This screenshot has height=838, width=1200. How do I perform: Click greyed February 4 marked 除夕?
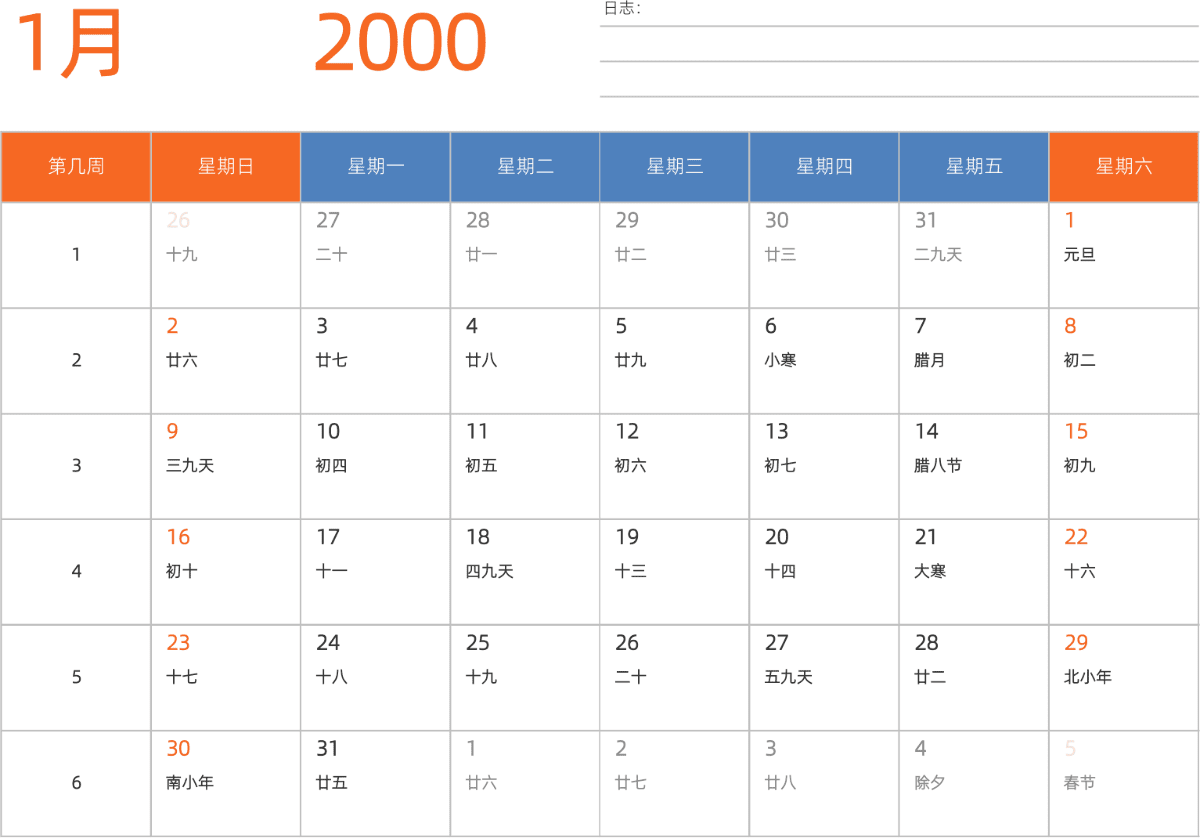(974, 783)
